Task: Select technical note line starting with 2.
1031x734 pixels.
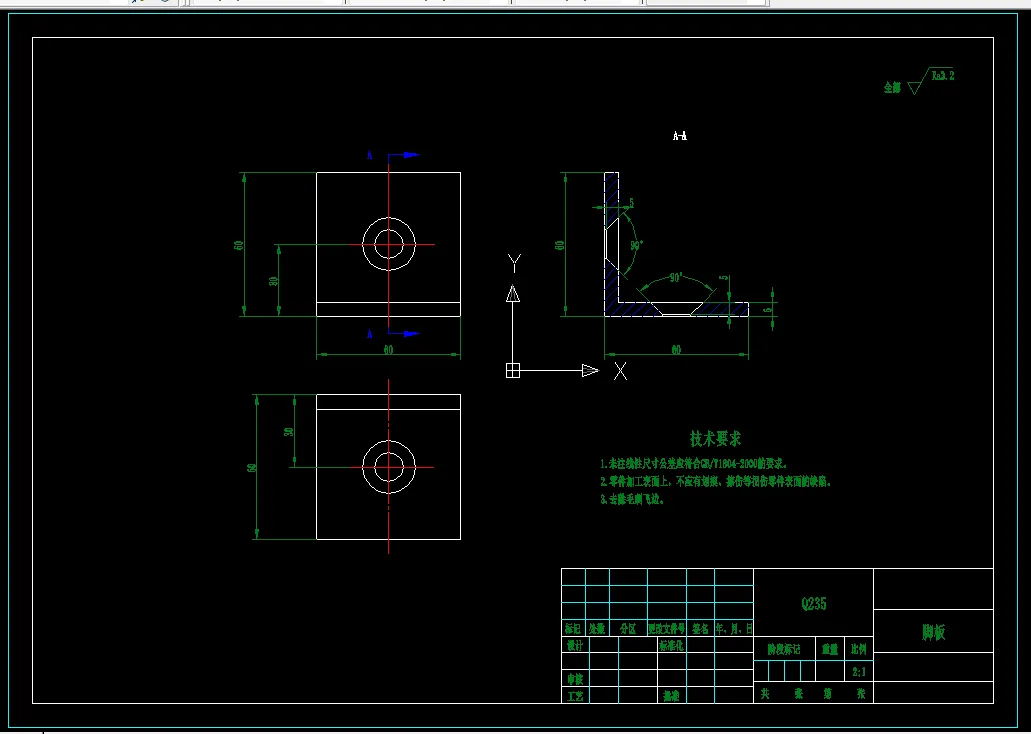Action: click(715, 481)
